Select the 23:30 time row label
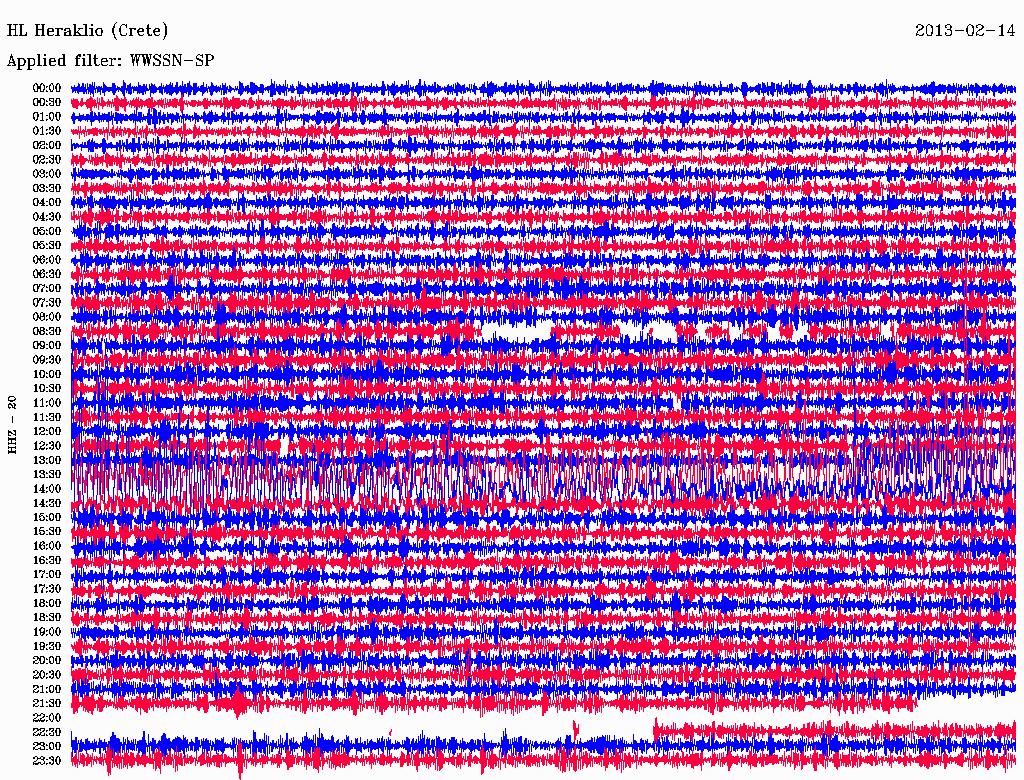This screenshot has width=1024, height=780. point(47,760)
